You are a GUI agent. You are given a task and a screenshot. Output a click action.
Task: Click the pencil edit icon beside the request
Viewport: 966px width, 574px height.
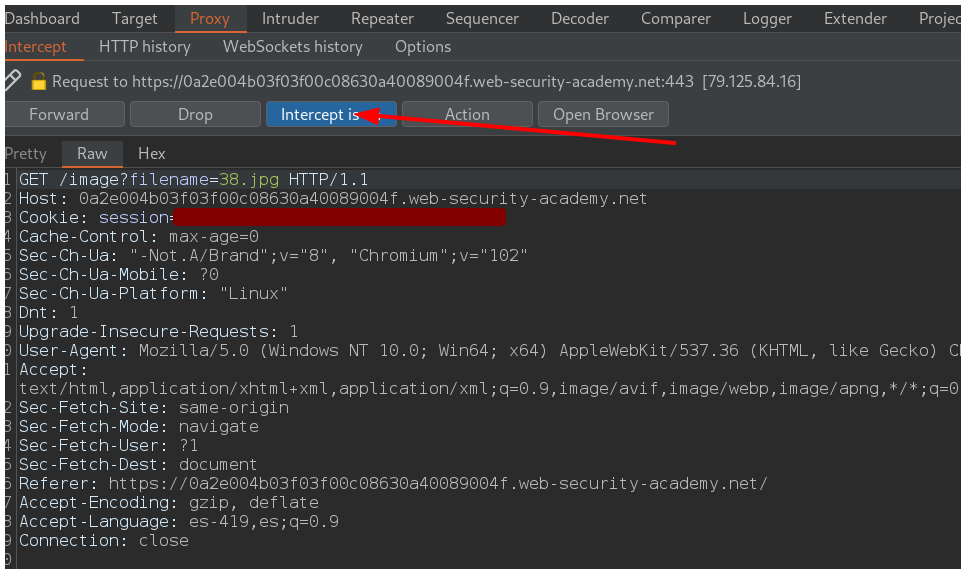click(12, 81)
